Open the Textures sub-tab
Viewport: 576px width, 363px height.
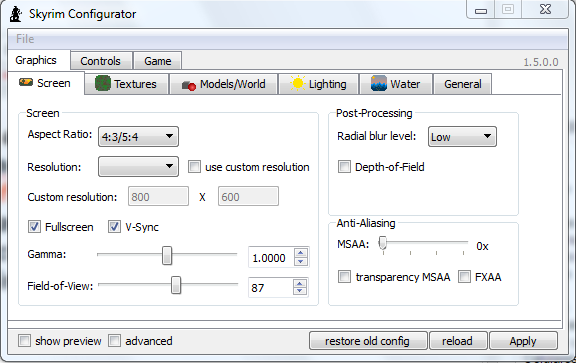126,84
